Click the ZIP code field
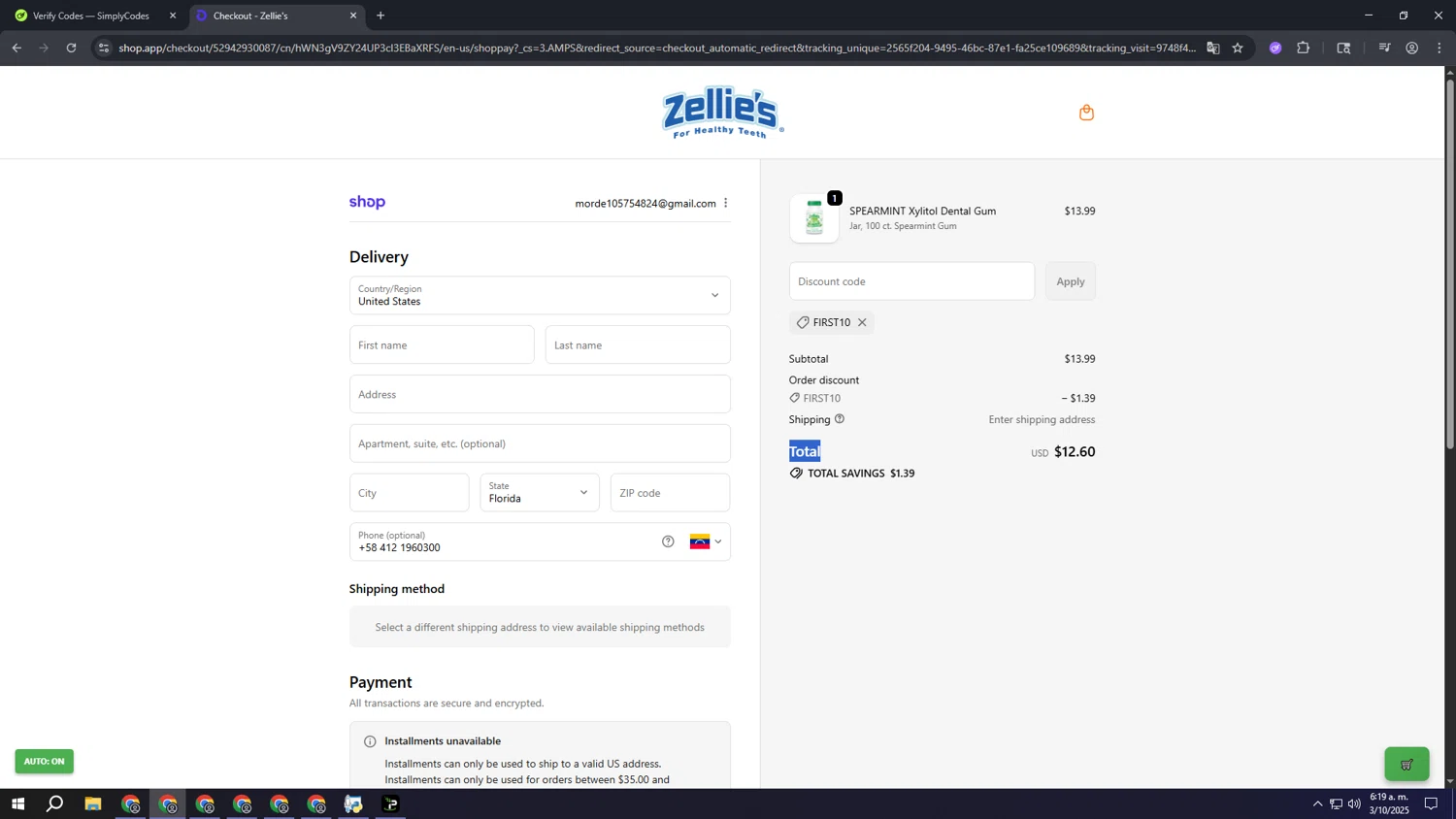1456x819 pixels. point(670,493)
